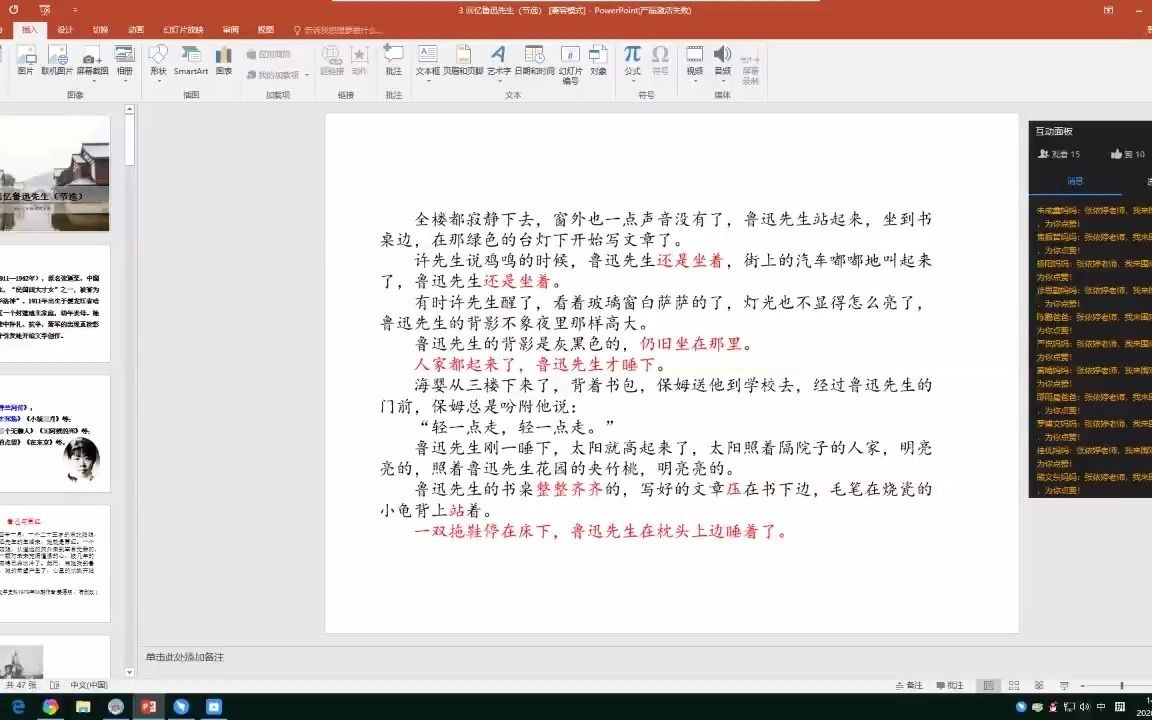The width and height of the screenshot is (1152, 720).
Task: Select the first slide thumbnail
Action: (55, 172)
